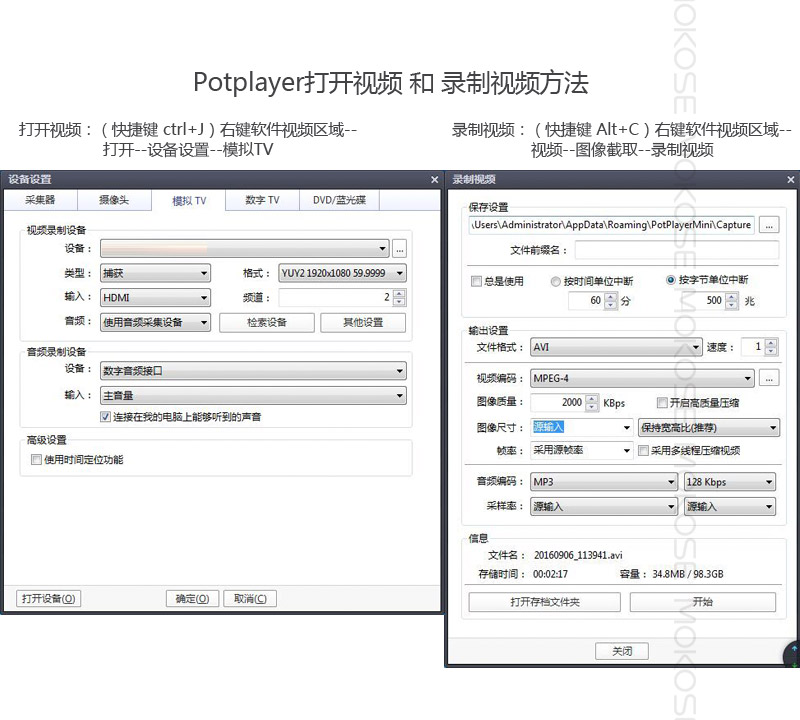Open the 输入 HDMI dropdown
The height and width of the screenshot is (720, 800).
155,297
